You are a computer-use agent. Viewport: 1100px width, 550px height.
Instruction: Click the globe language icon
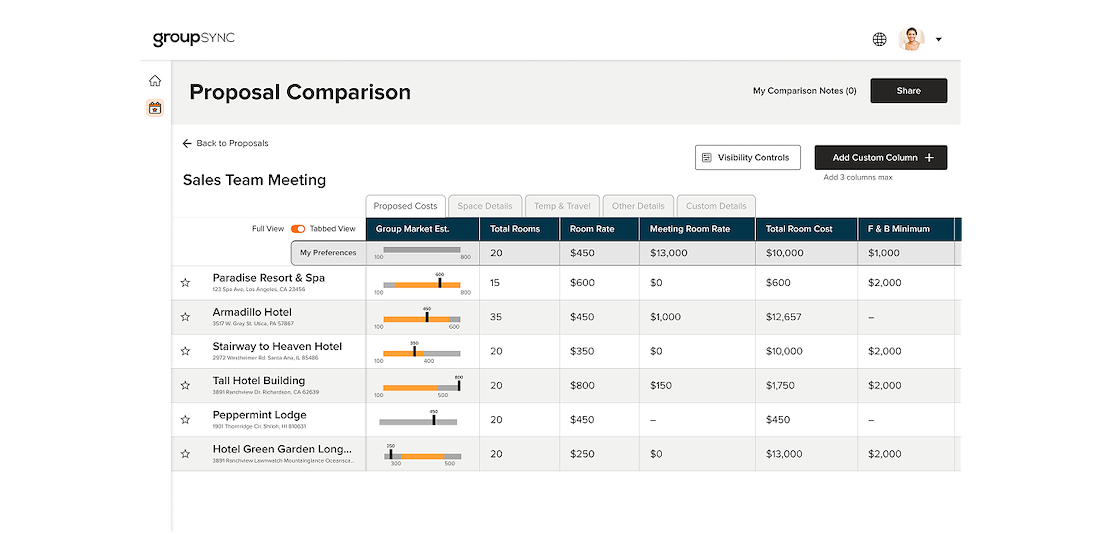879,39
